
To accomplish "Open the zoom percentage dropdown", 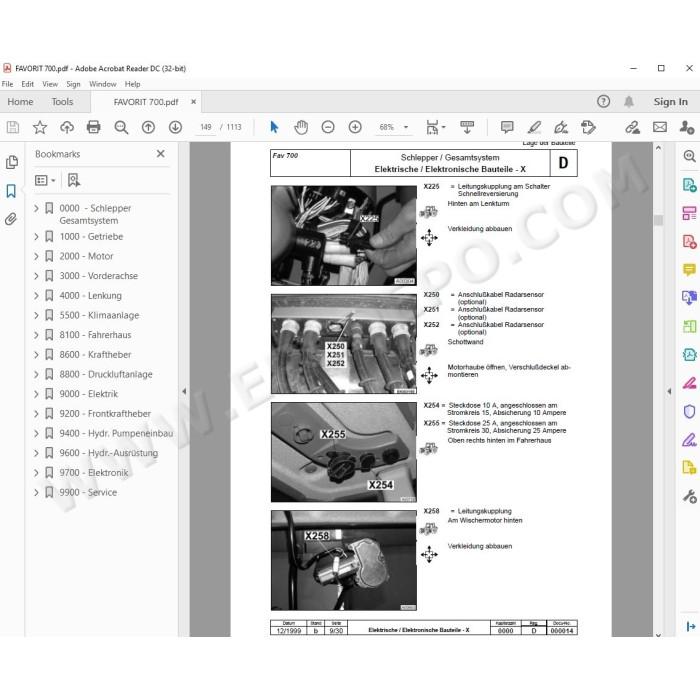I will tap(406, 127).
